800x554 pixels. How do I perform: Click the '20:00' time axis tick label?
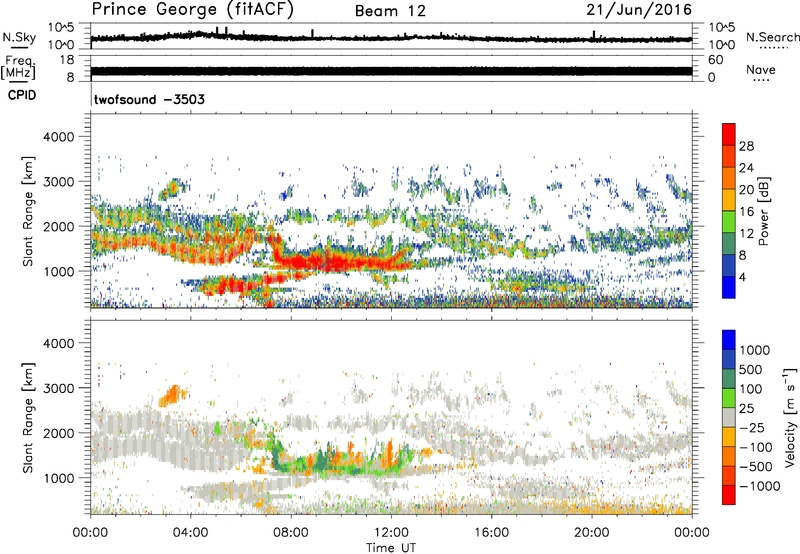(592, 533)
